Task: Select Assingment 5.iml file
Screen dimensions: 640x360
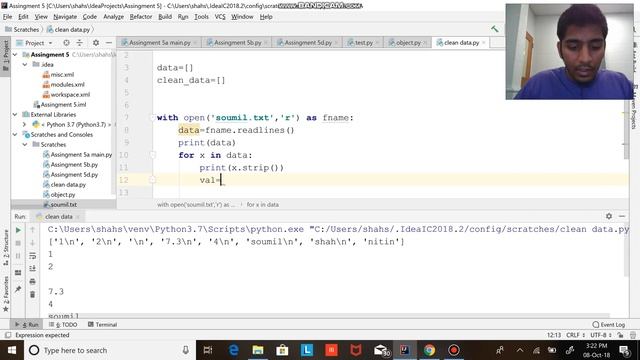Action: (x=63, y=104)
